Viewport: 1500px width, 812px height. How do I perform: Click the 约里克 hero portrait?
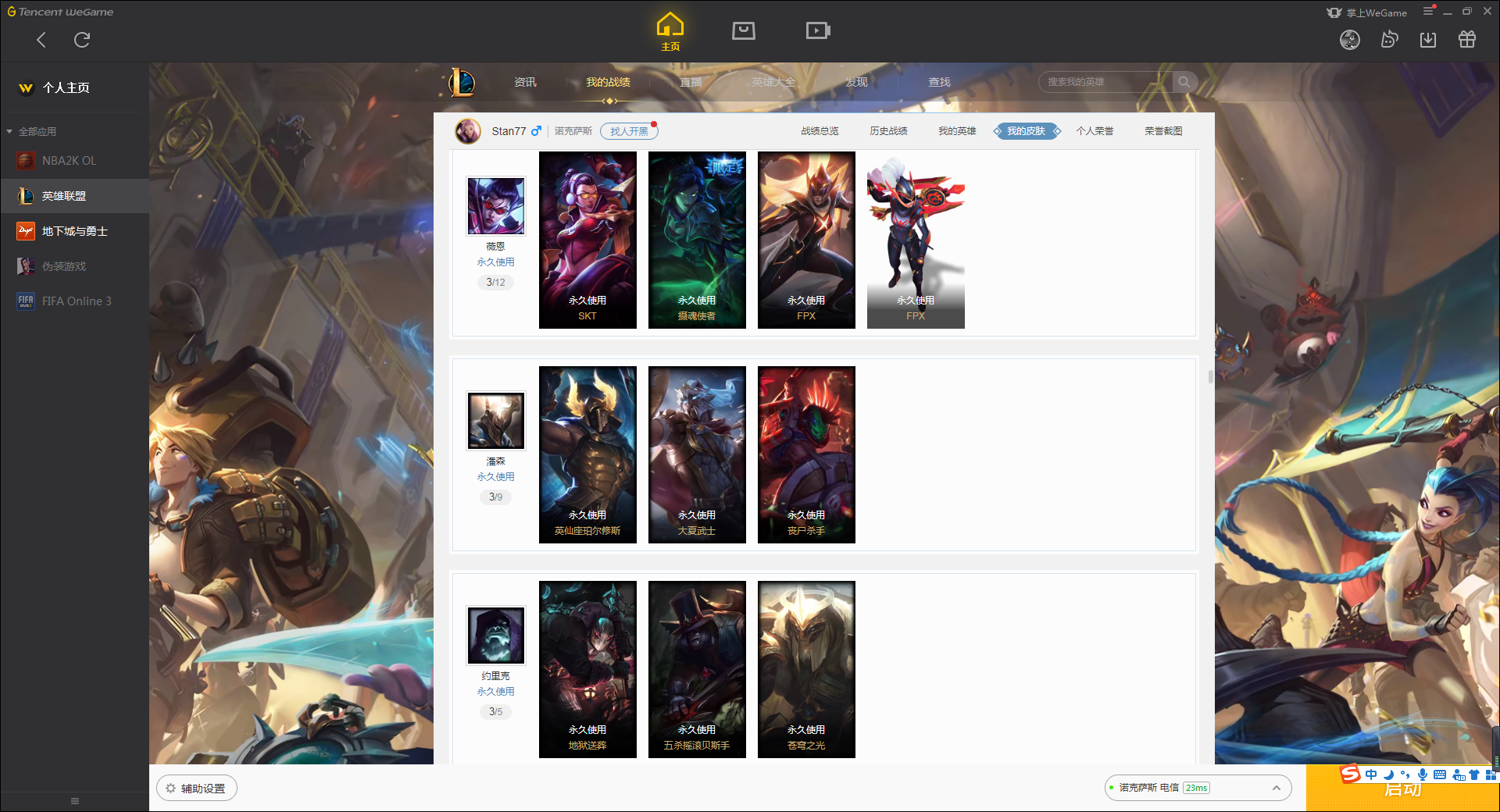click(x=496, y=635)
